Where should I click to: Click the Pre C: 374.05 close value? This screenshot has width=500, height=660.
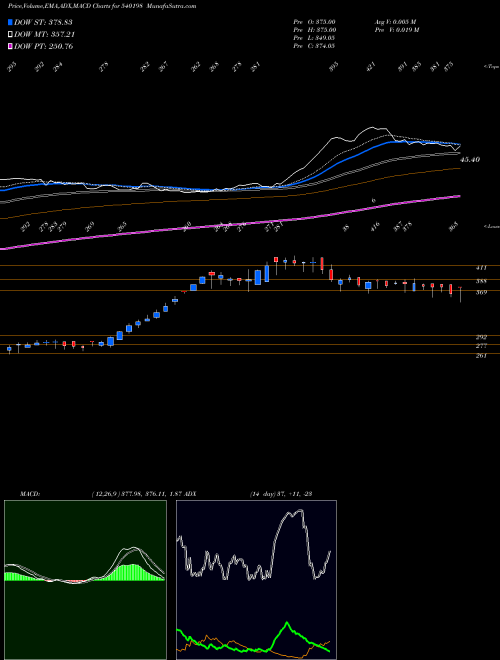pos(314,46)
